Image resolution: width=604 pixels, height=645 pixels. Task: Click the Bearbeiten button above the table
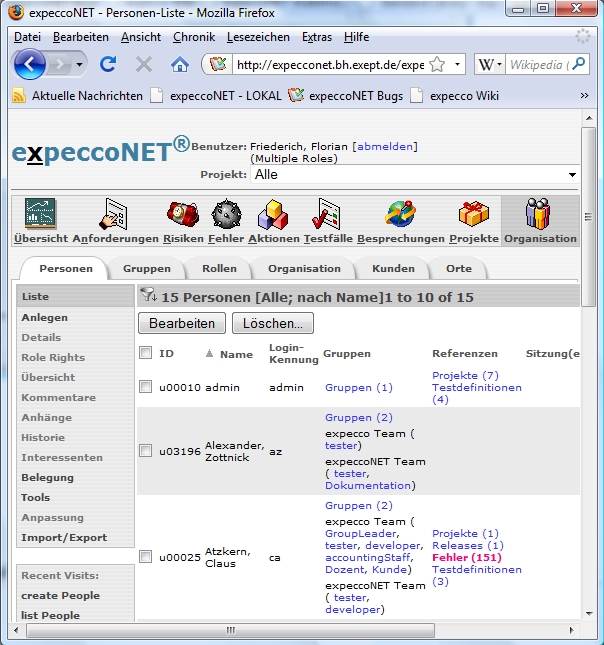[182, 323]
